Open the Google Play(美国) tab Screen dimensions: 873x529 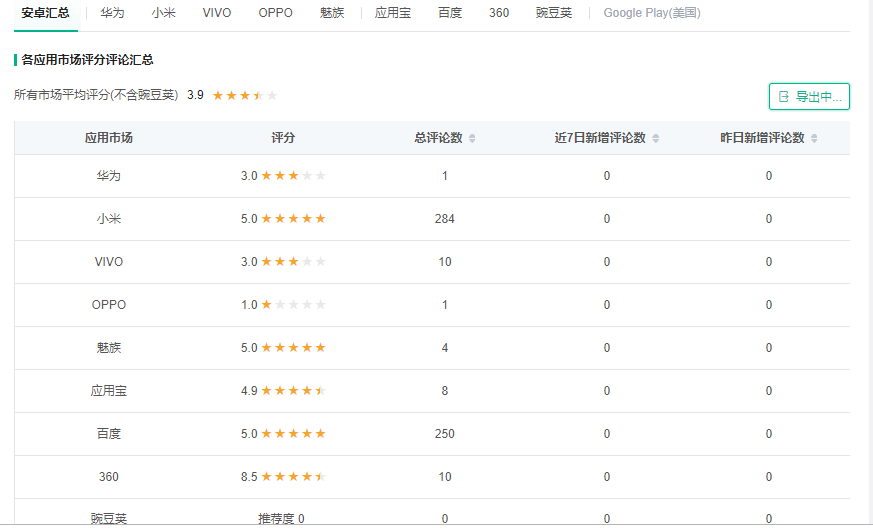pos(652,13)
